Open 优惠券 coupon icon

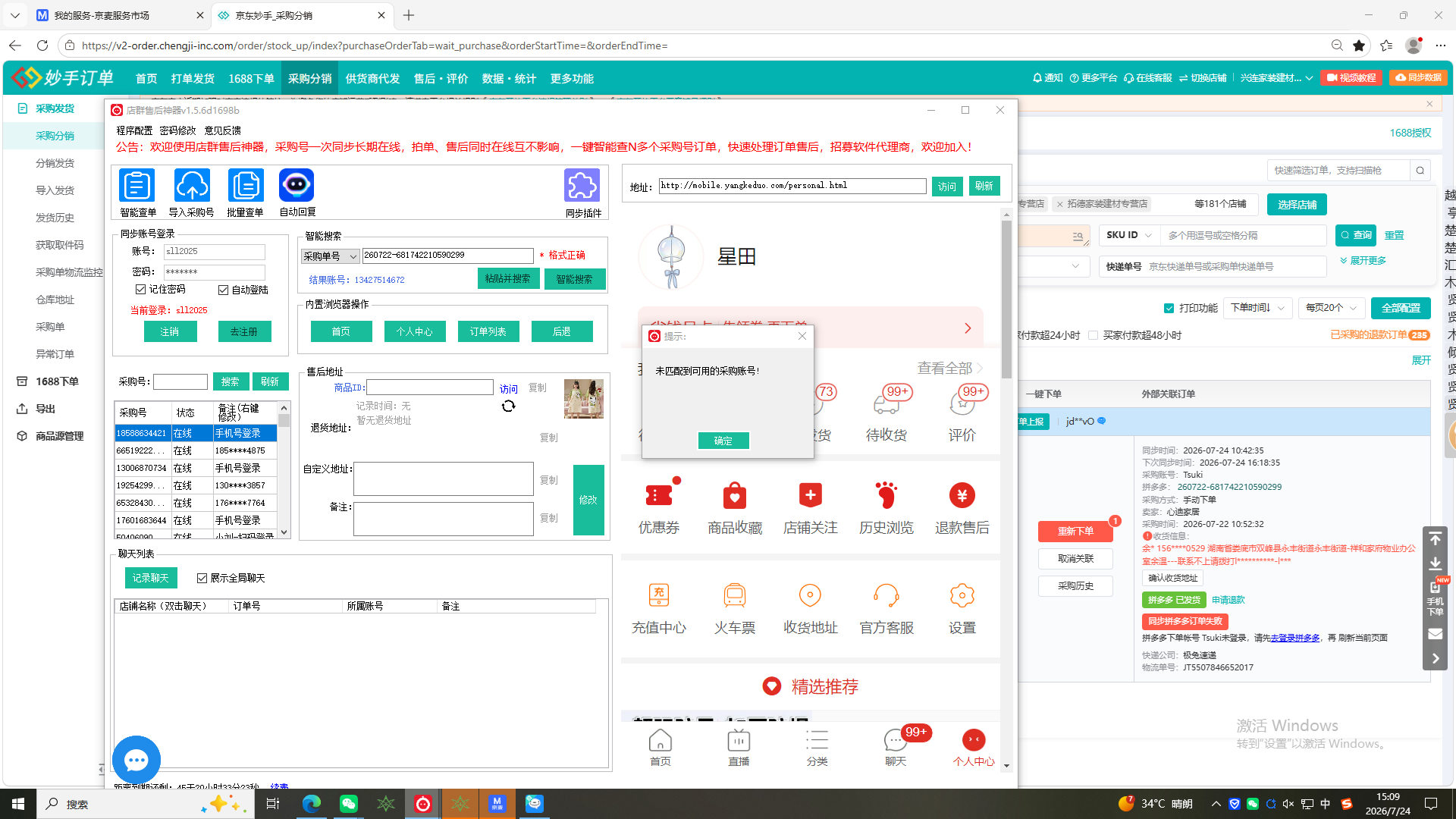coord(659,495)
